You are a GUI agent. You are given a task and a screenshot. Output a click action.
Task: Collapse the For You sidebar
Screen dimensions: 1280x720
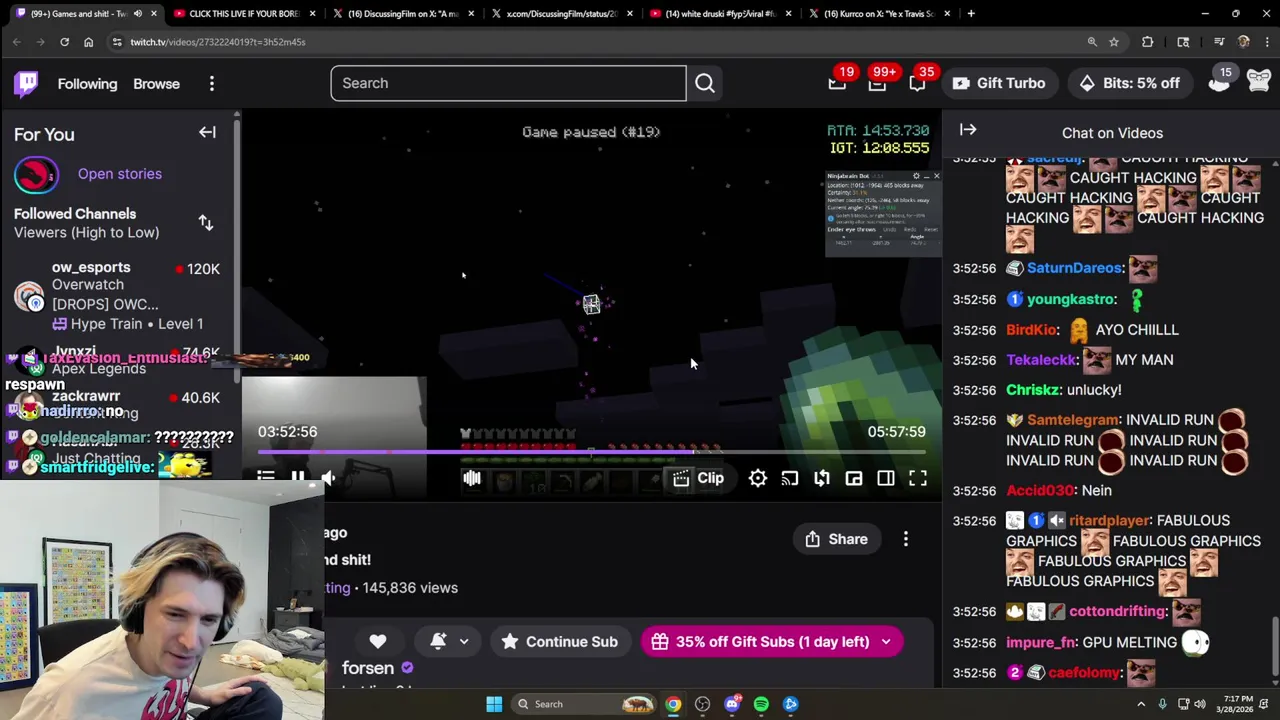207,132
